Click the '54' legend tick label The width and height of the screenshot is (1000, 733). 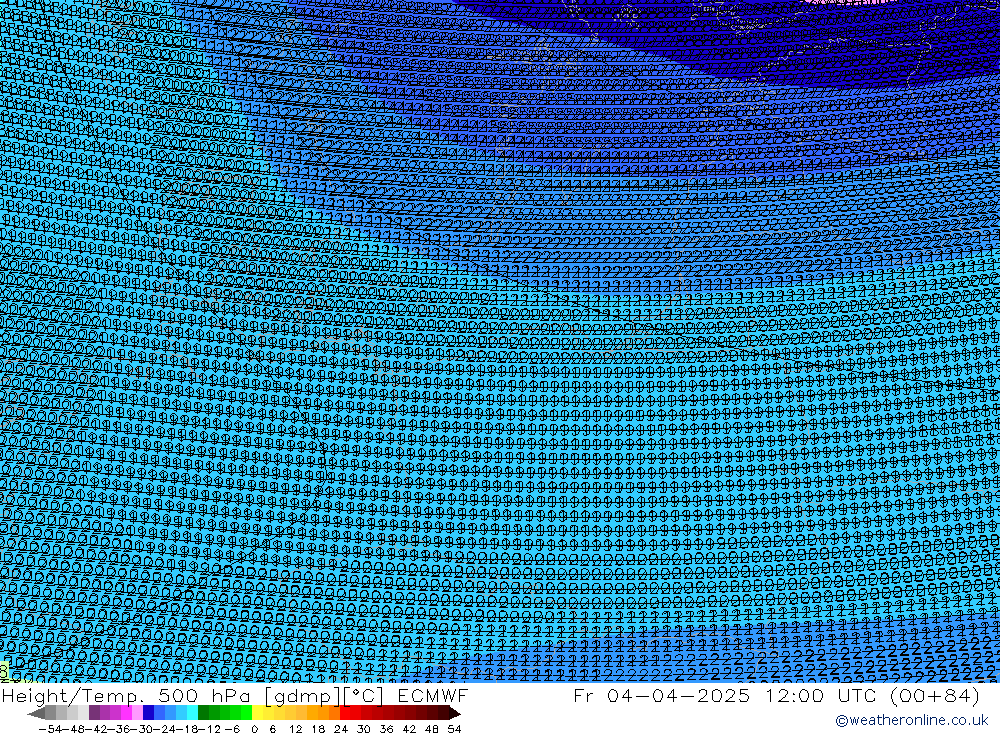point(454,729)
